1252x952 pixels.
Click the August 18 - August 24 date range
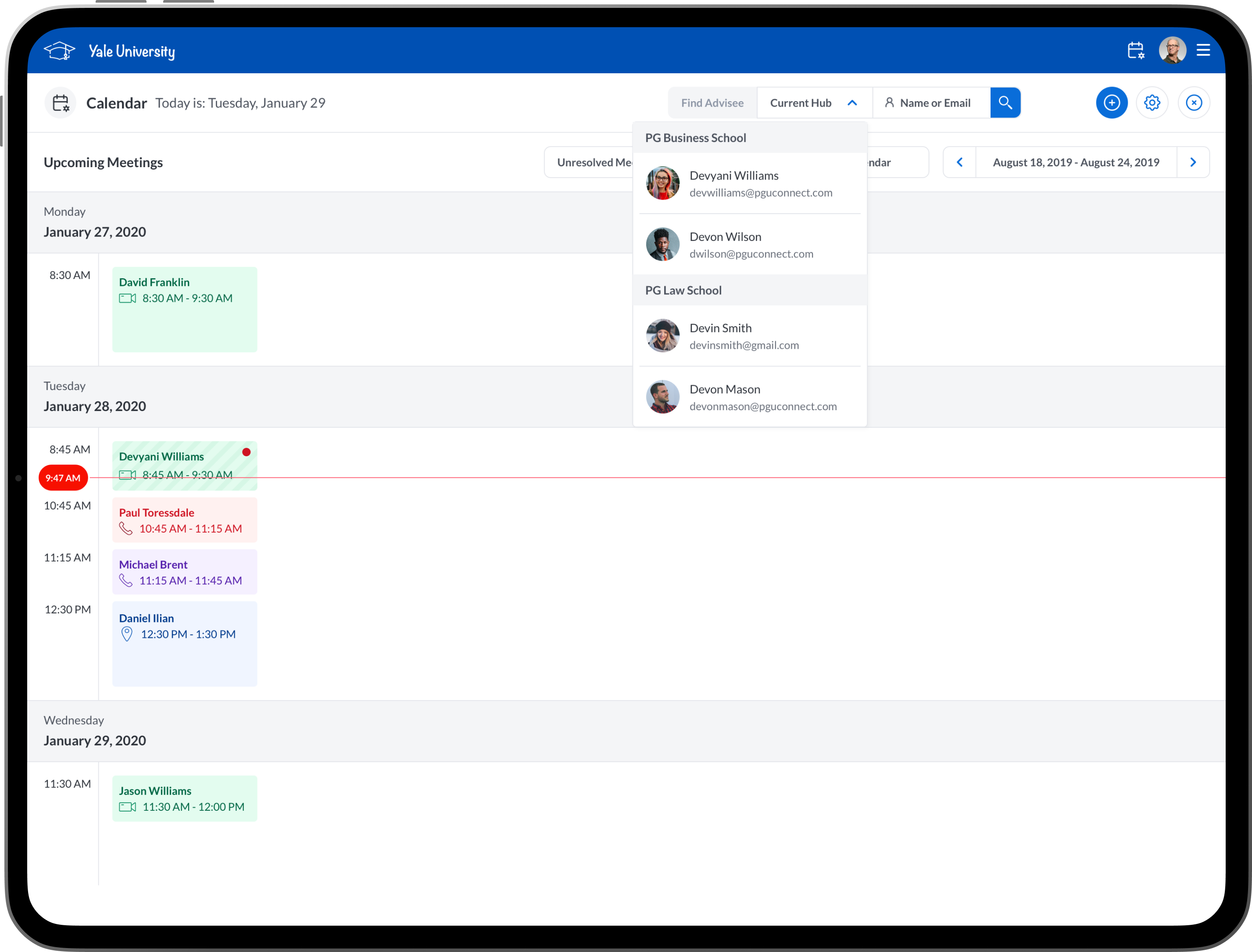1076,163
